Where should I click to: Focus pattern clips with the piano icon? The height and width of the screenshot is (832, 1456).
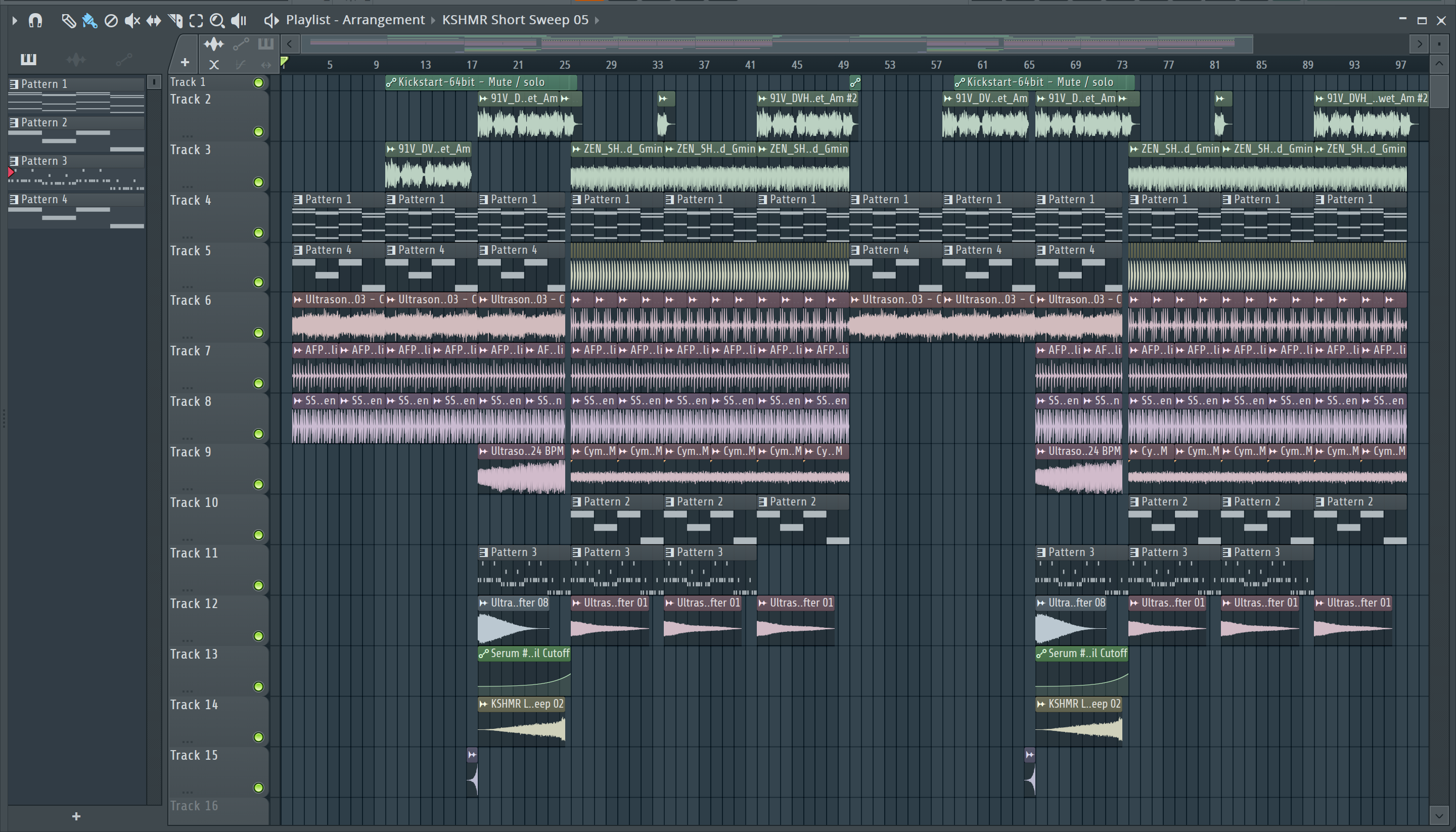coord(266,44)
